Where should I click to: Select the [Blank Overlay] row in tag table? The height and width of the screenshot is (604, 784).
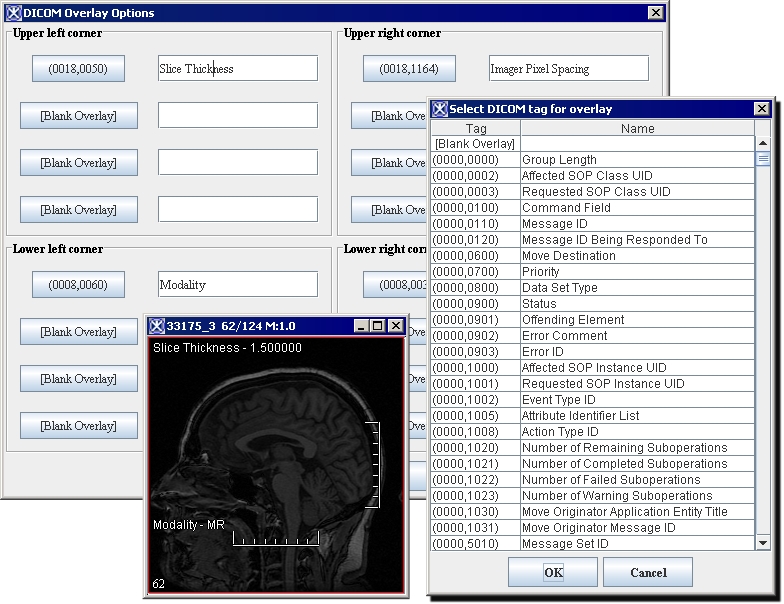pos(475,144)
